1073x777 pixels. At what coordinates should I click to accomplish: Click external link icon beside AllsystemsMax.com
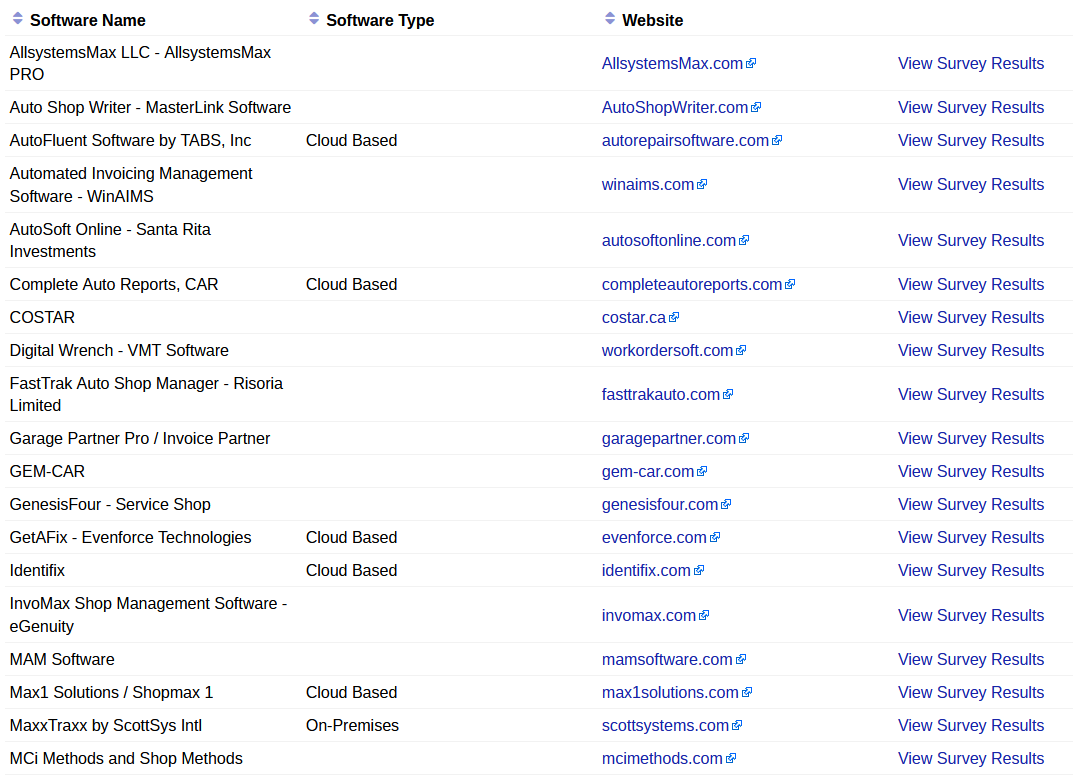pyautogui.click(x=751, y=63)
